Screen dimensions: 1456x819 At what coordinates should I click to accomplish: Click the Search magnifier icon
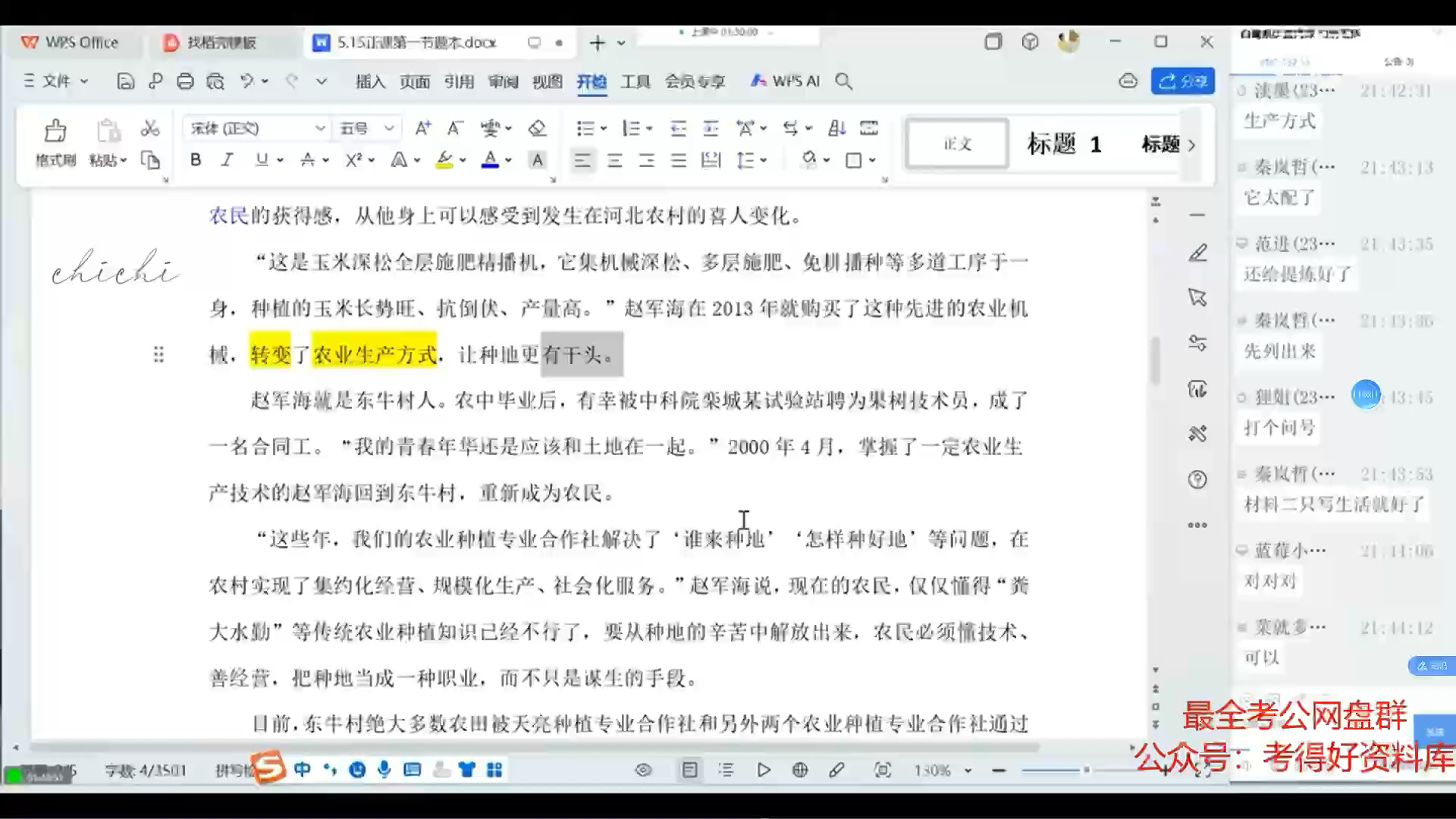point(843,81)
